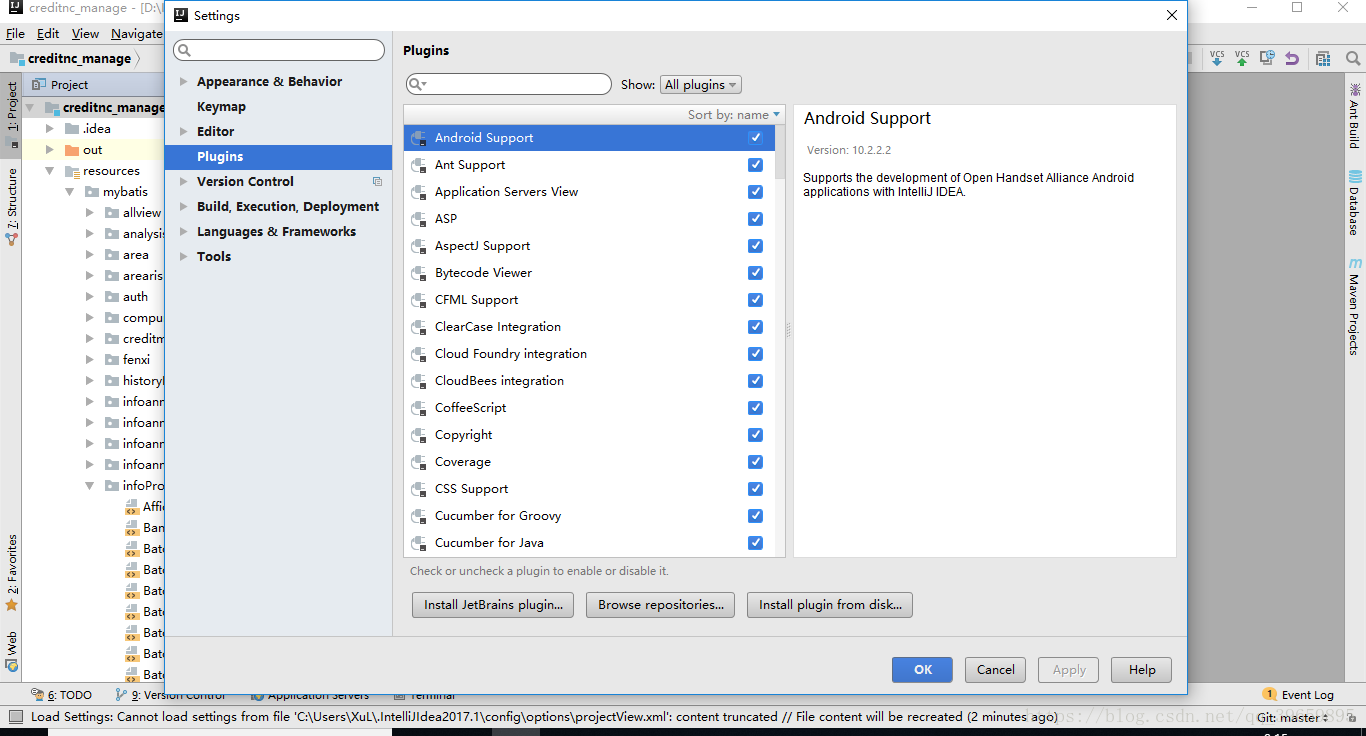
Task: Select CSS Support plugin row
Action: point(589,489)
